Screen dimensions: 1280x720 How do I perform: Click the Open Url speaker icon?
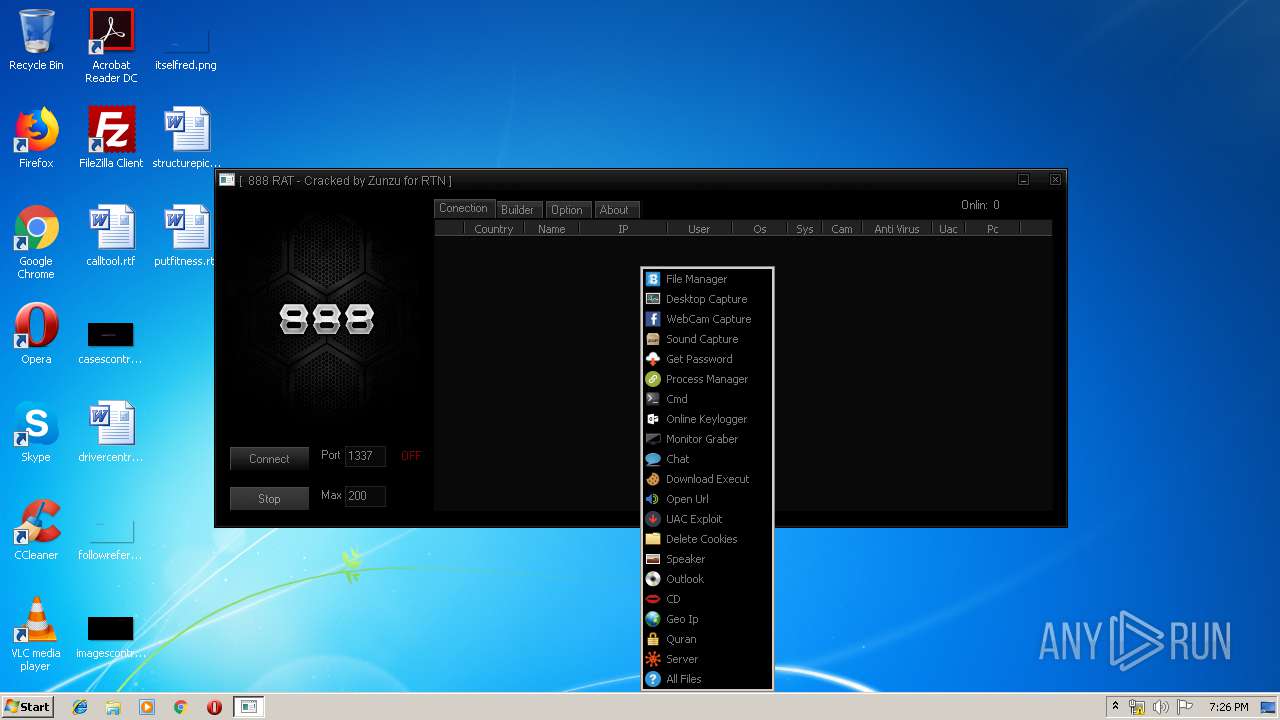coord(653,499)
